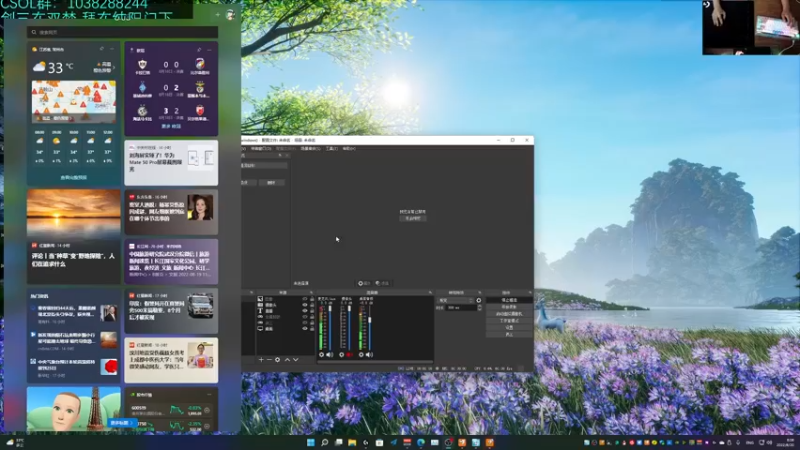Float the sources dock via header icon
This screenshot has height=450, width=800.
click(x=311, y=293)
